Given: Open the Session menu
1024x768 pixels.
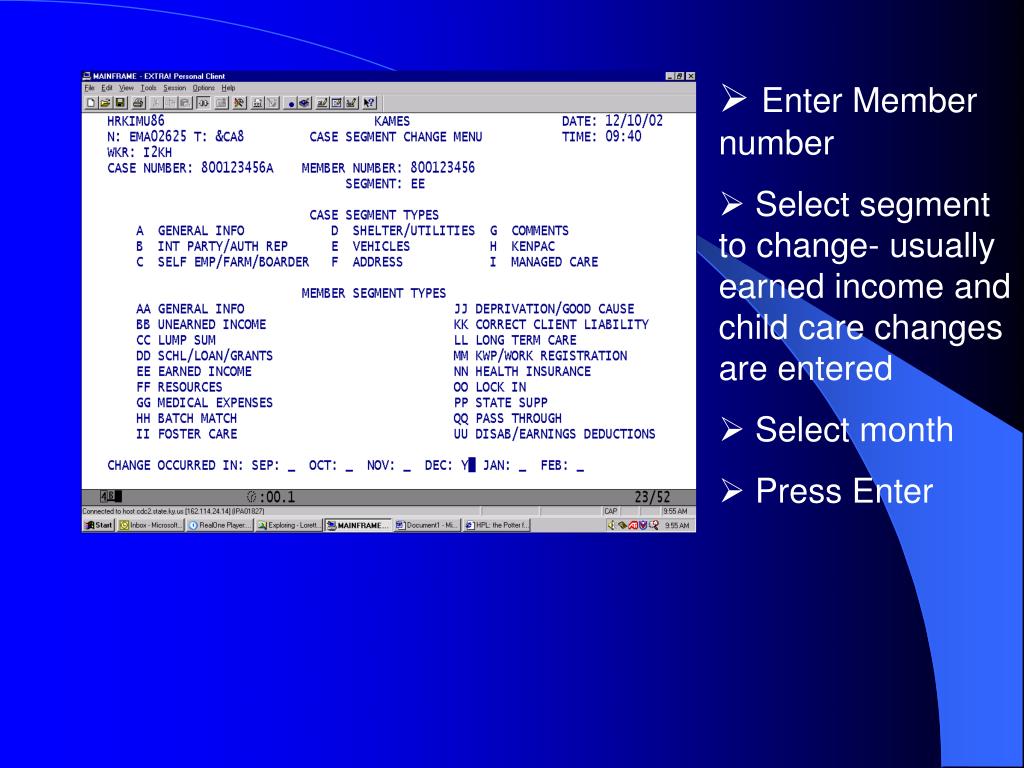Looking at the screenshot, I should click(174, 88).
